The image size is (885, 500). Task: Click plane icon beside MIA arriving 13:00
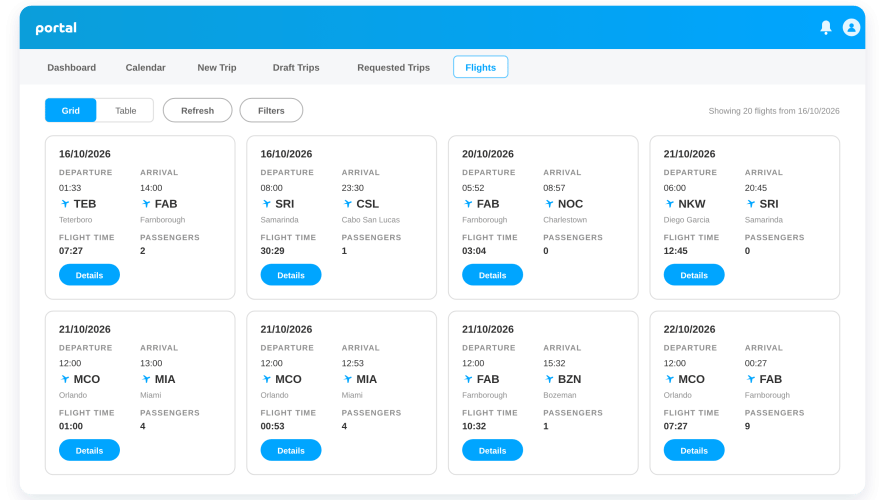coord(146,379)
